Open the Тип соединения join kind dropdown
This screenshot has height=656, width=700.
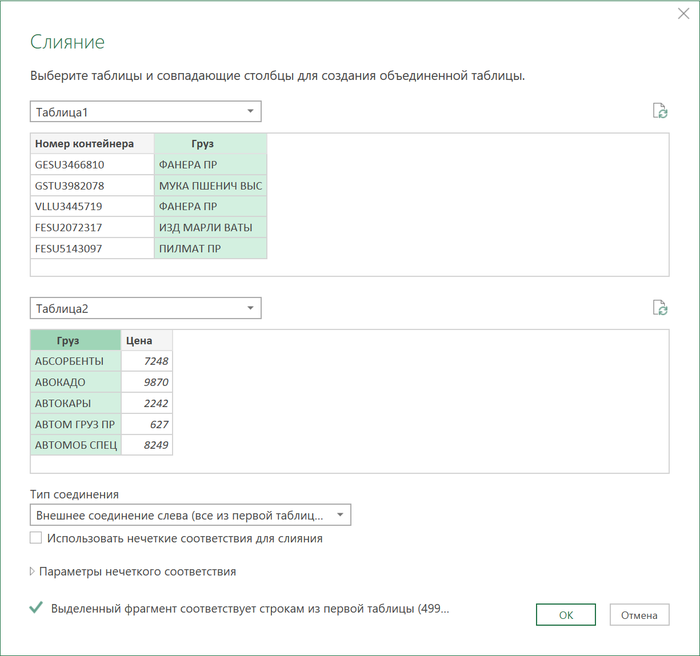coord(190,515)
